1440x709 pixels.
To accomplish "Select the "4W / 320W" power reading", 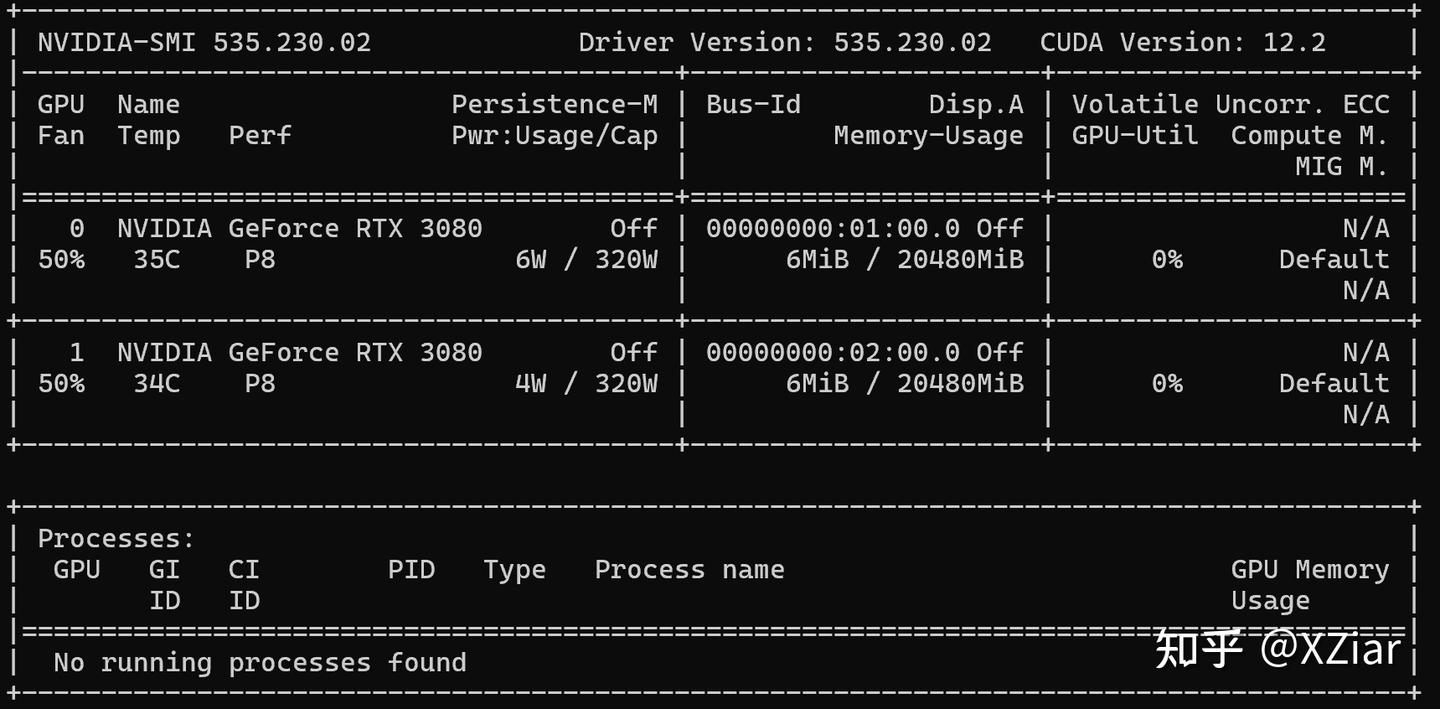I will coord(587,383).
